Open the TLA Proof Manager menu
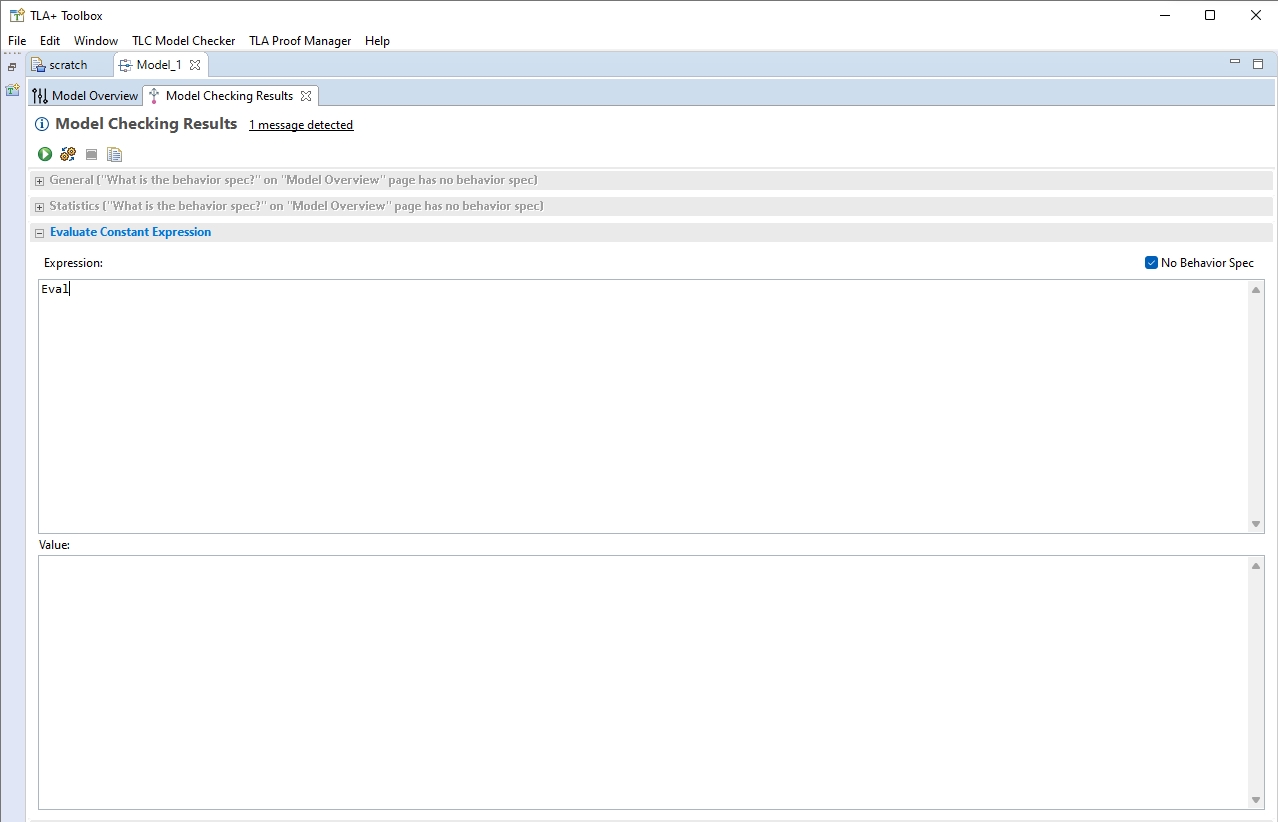Screen dimensions: 1278x822 click(x=299, y=41)
